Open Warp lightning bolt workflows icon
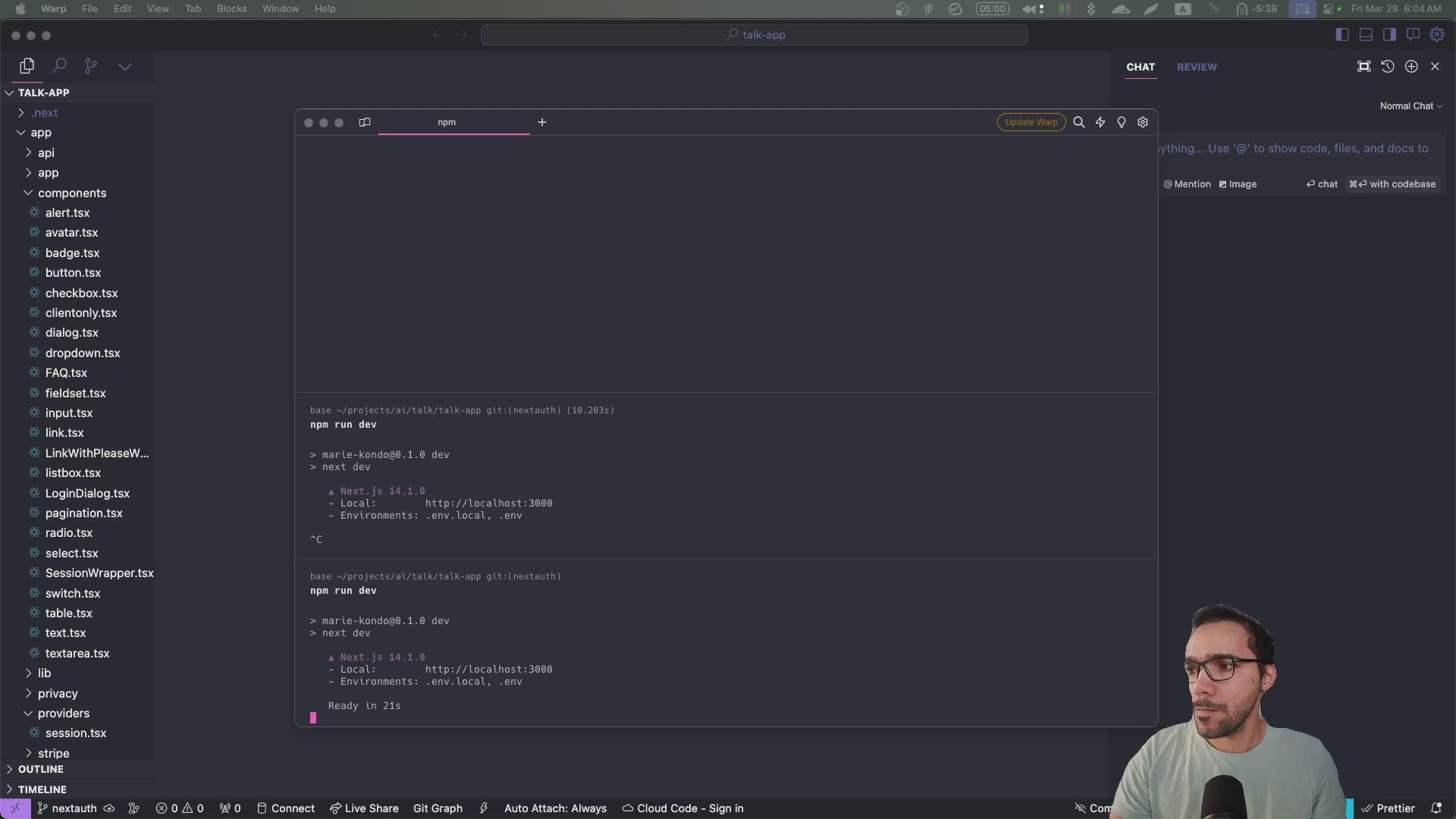1456x819 pixels. [1100, 122]
